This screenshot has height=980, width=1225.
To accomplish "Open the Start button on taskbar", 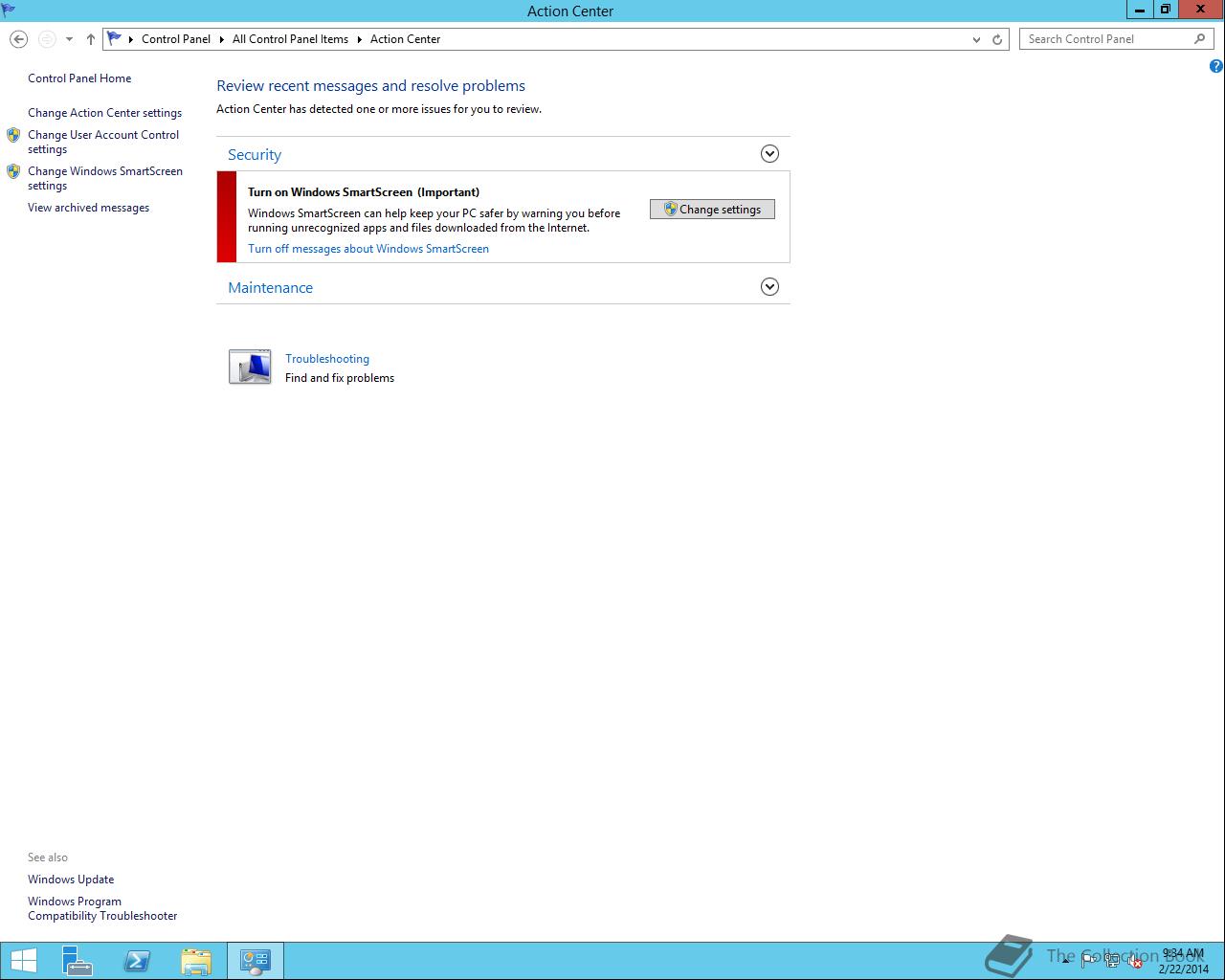I will tap(23, 961).
